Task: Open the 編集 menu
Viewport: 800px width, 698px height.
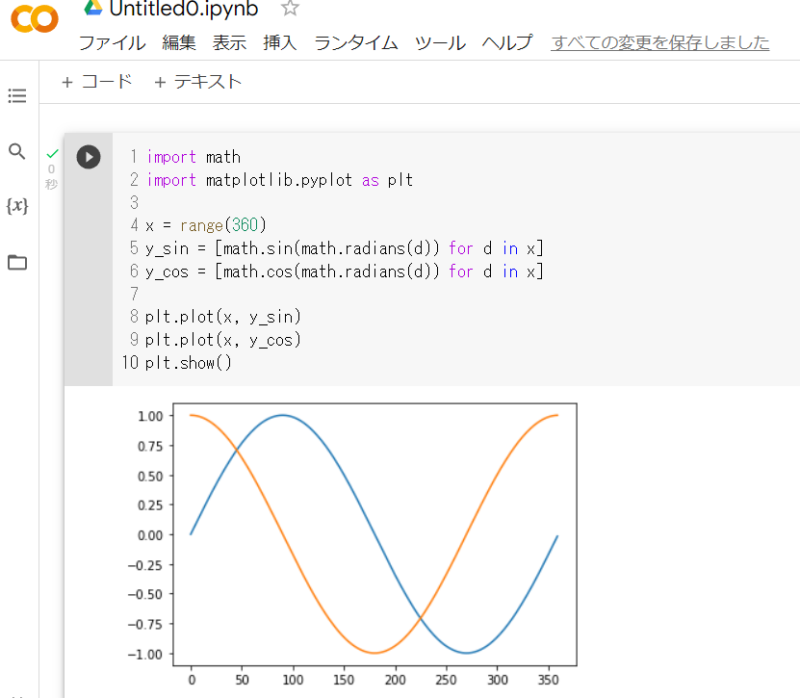Action: tap(179, 43)
